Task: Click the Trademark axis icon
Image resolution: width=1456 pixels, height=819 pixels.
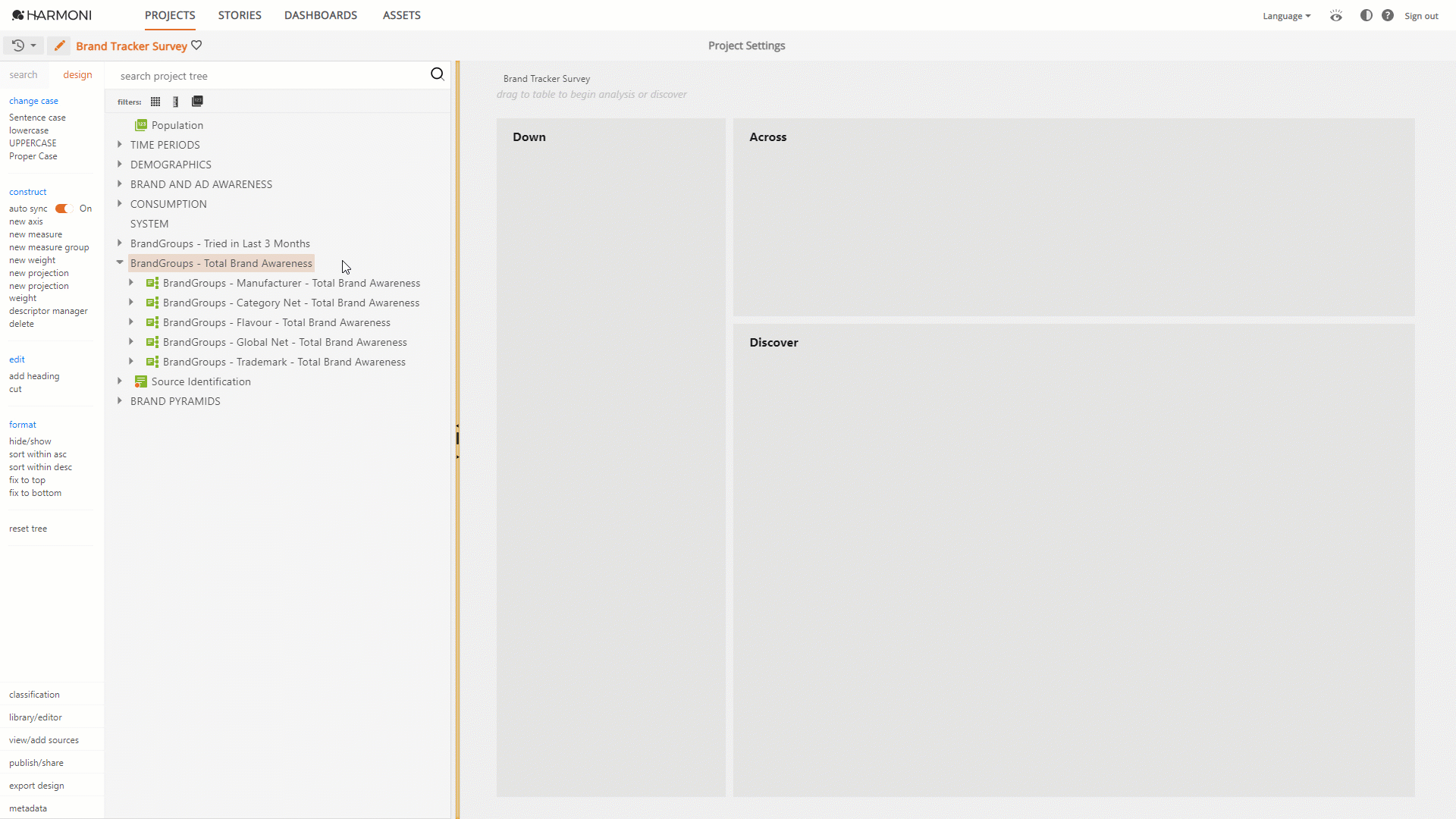Action: click(152, 362)
